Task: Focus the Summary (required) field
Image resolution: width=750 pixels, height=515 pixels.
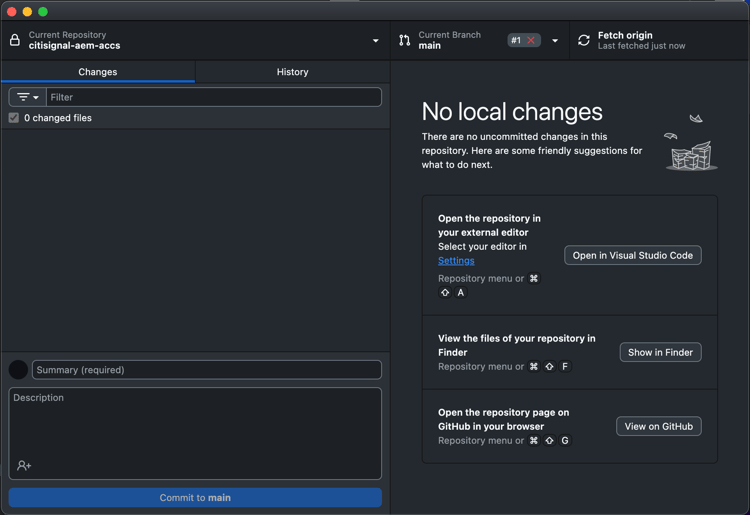Action: pyautogui.click(x=207, y=370)
